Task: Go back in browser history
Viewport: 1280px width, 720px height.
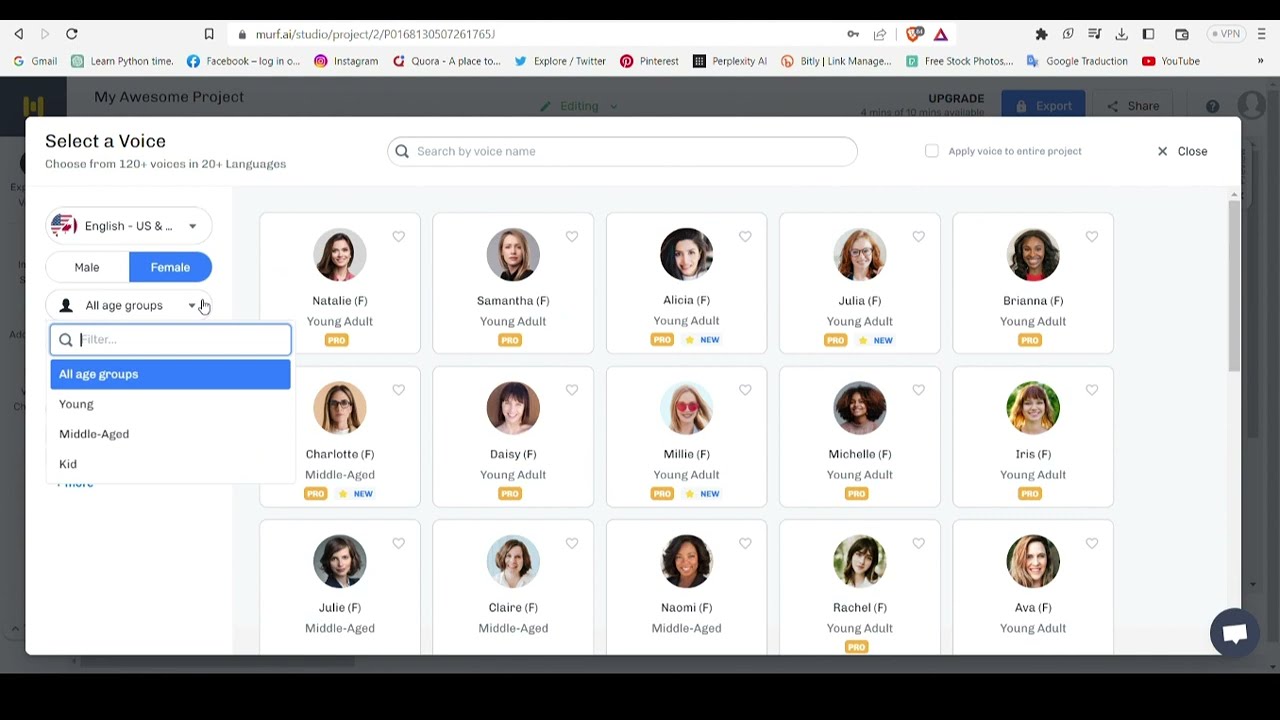Action: pyautogui.click(x=18, y=34)
